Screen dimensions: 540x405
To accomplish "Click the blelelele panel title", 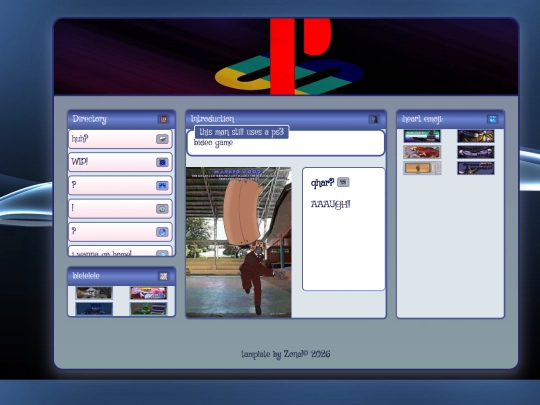I will click(86, 276).
